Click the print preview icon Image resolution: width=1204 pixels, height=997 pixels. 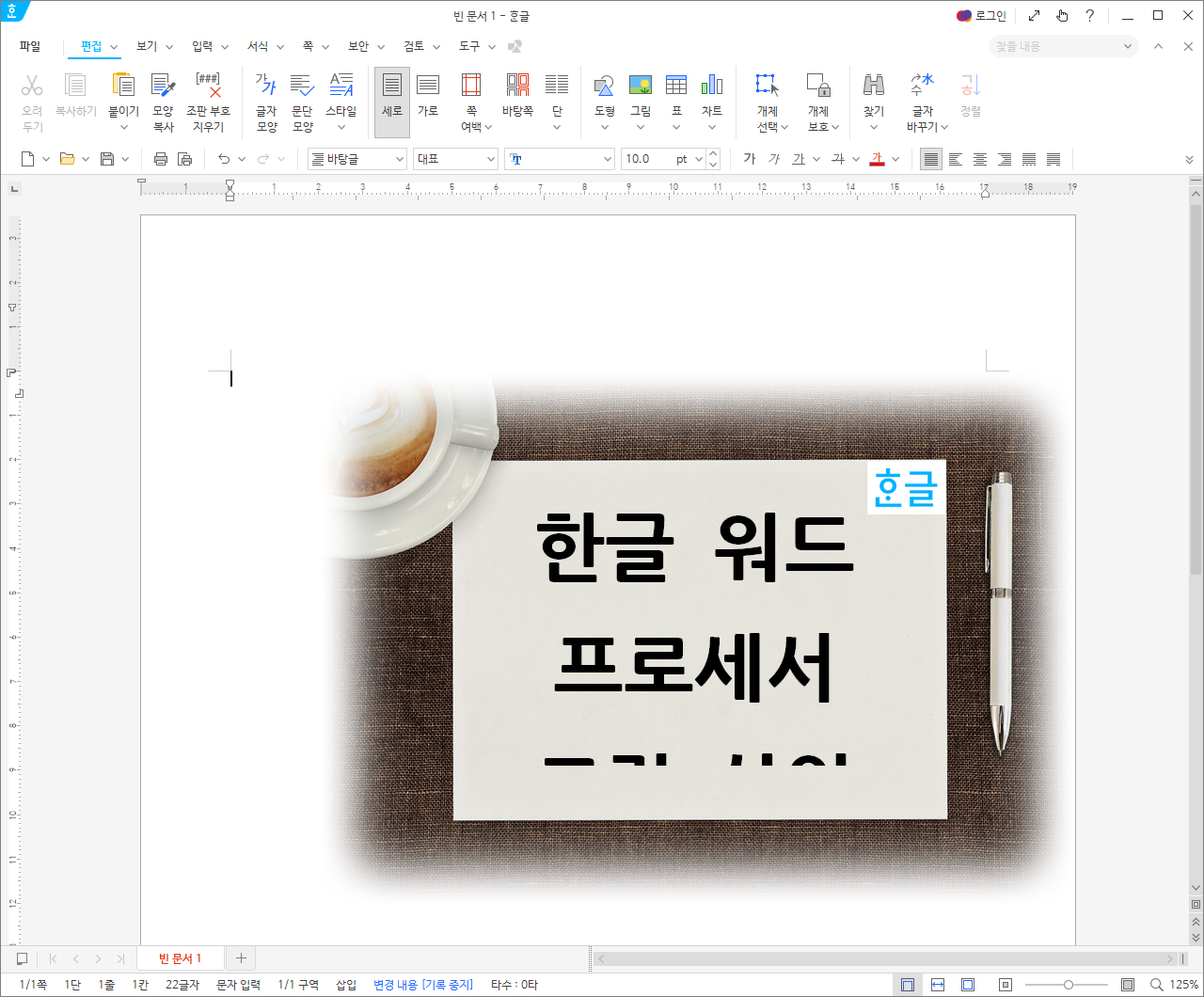pos(184,159)
